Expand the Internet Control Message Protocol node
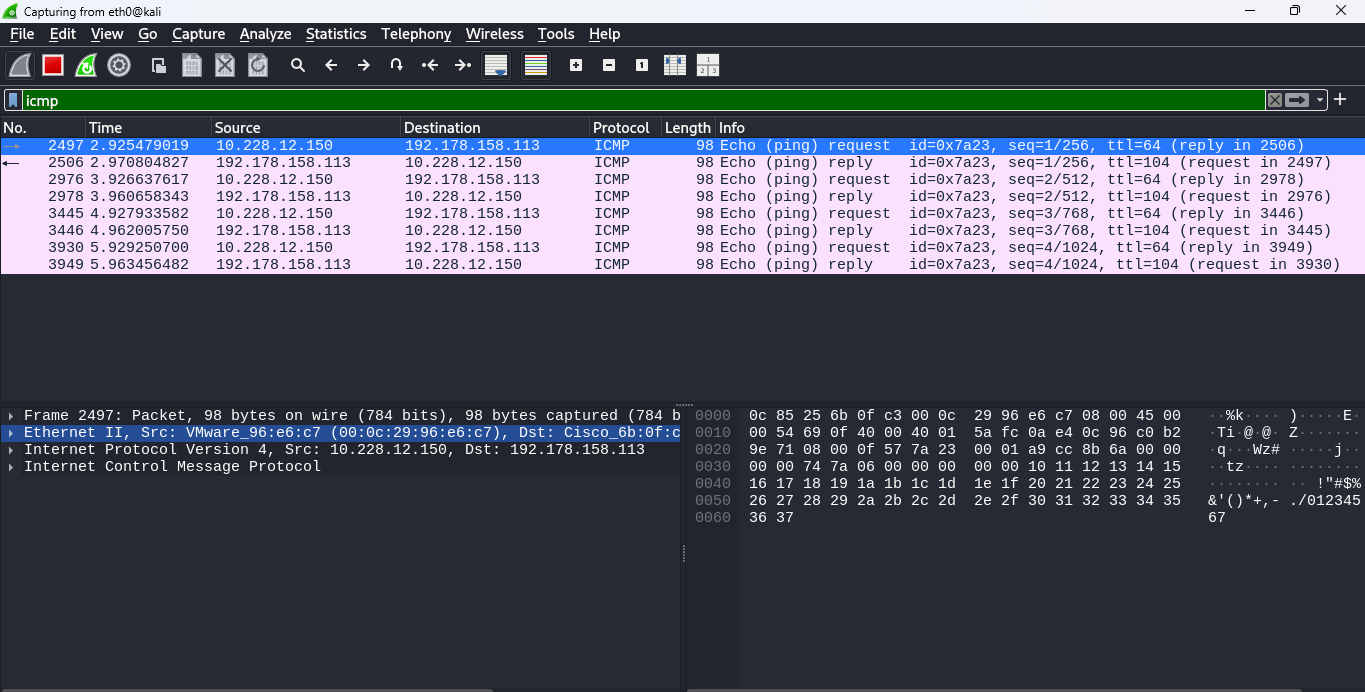This screenshot has height=692, width=1365. [x=11, y=467]
